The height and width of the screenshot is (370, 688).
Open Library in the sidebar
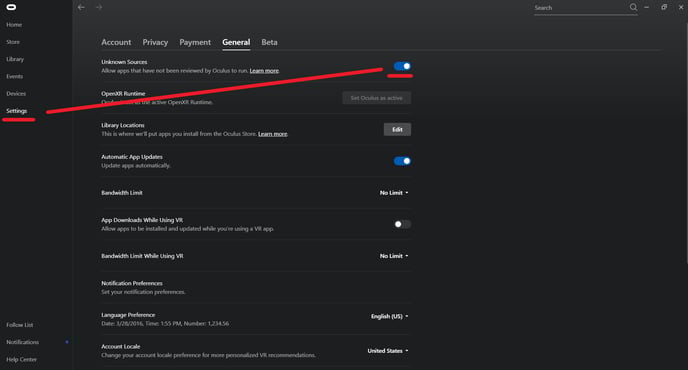tap(15, 59)
